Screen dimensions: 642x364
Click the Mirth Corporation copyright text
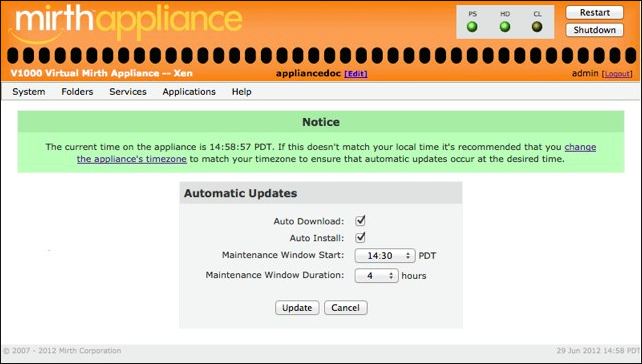coord(62,351)
